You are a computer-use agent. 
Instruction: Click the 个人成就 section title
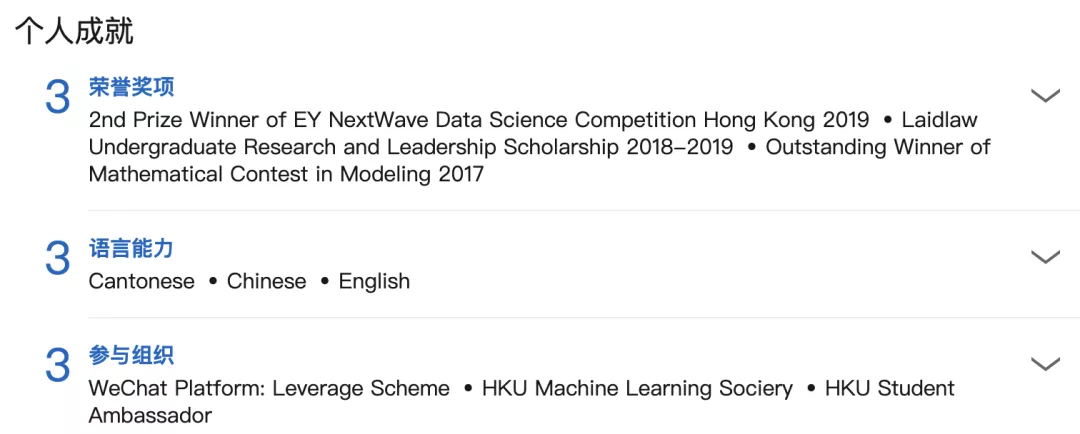(74, 31)
